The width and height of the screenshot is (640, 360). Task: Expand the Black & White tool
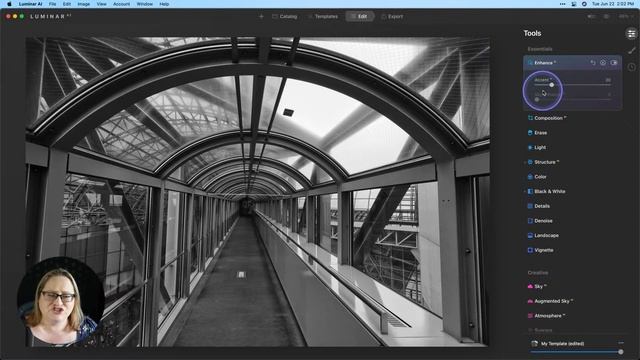(550, 191)
